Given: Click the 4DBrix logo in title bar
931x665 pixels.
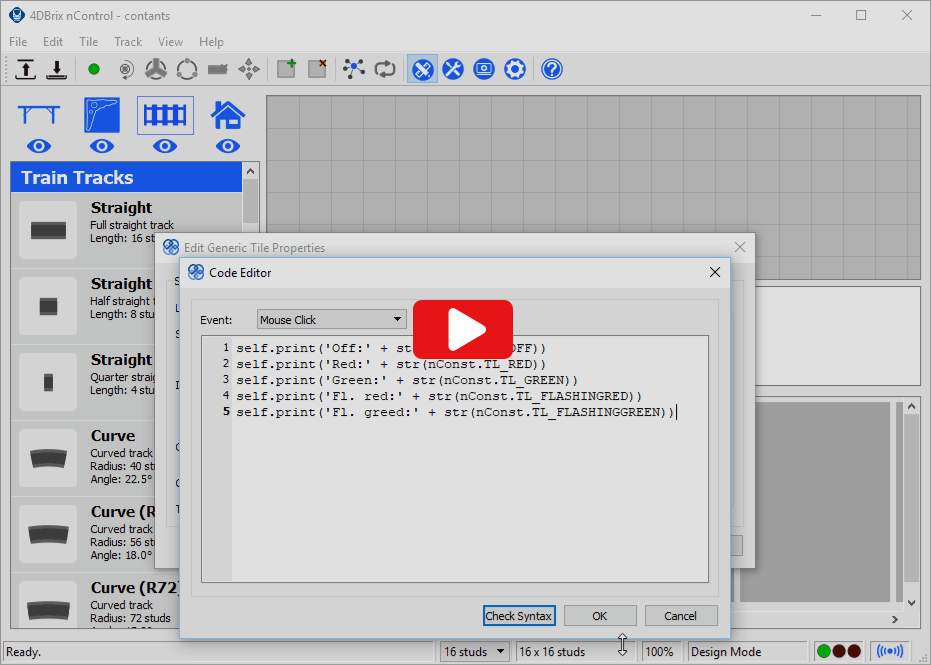Looking at the screenshot, I should [17, 15].
